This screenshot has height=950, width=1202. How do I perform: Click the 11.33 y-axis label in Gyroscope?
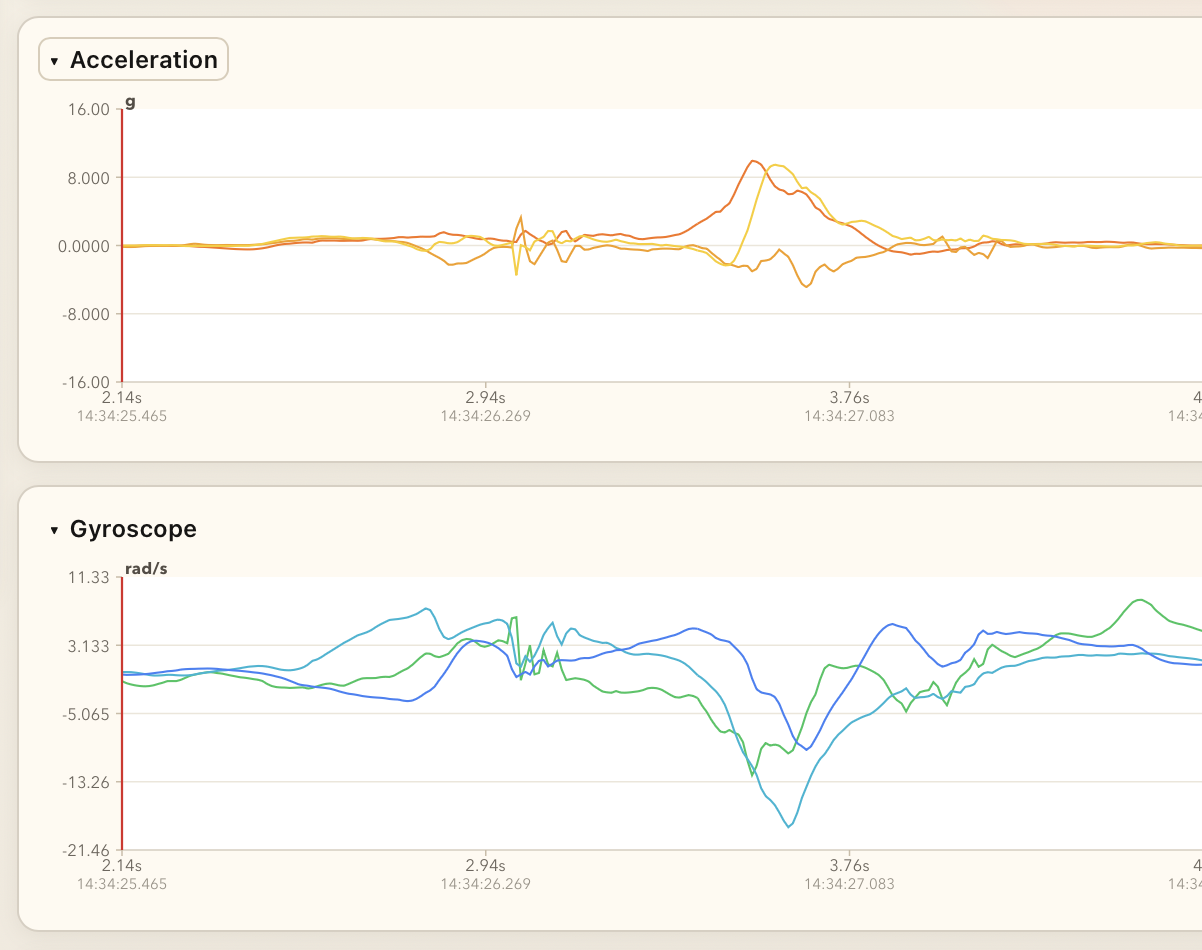[x=87, y=578]
